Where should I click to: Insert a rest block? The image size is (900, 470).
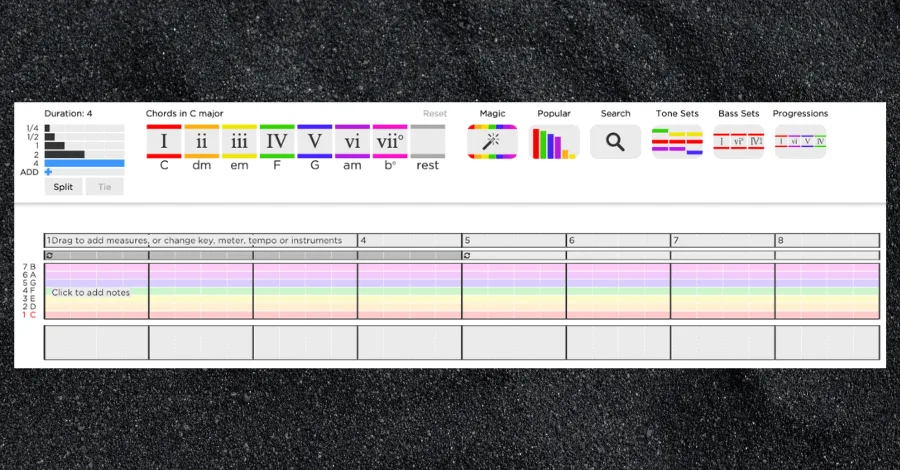pyautogui.click(x=428, y=141)
